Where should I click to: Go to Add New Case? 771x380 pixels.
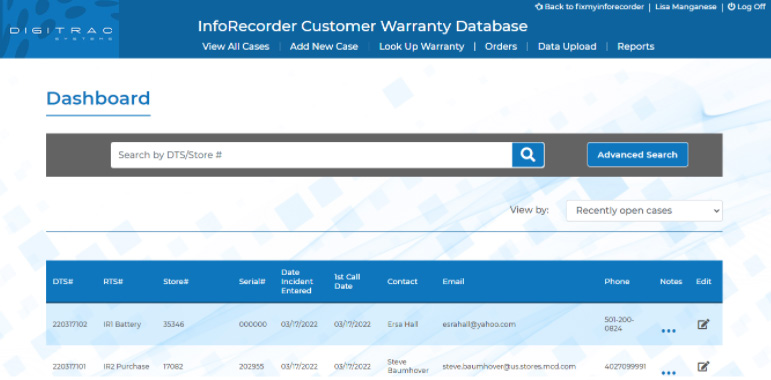click(x=324, y=47)
